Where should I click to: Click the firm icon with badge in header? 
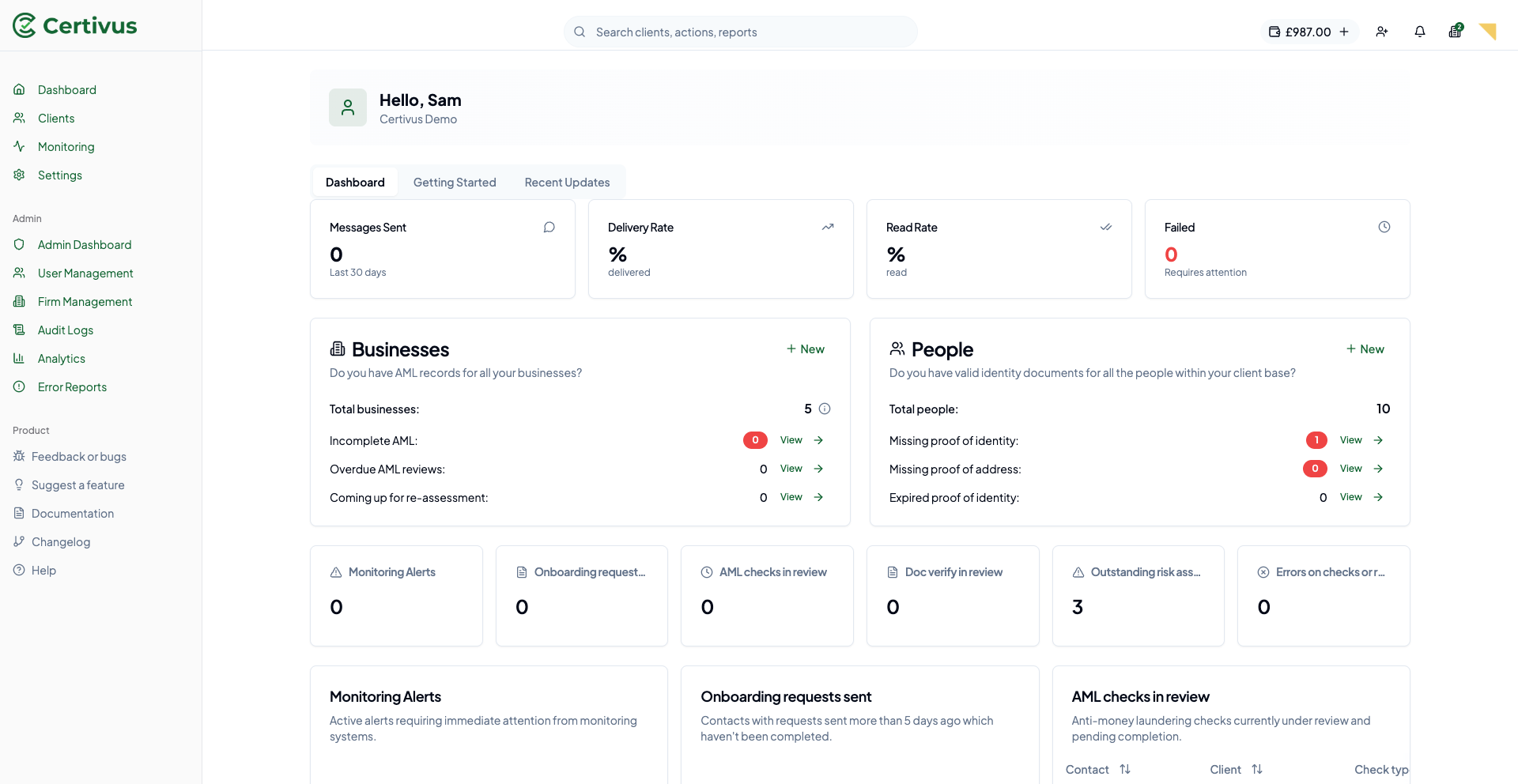tap(1456, 31)
